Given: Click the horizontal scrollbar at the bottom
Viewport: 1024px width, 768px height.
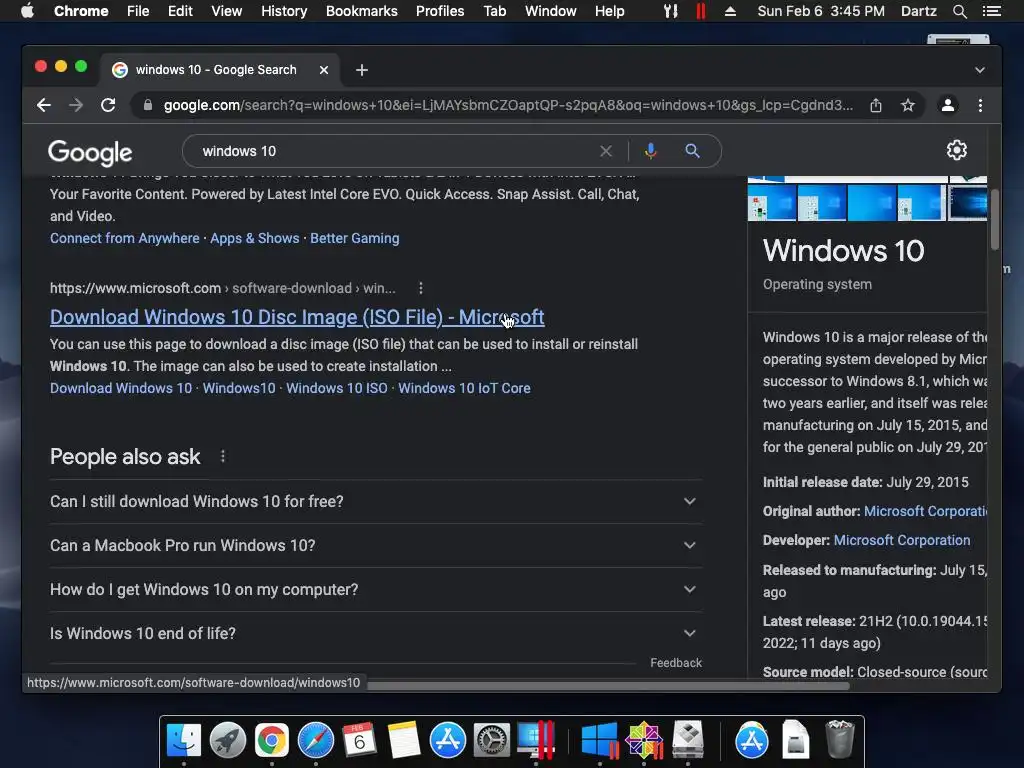Looking at the screenshot, I should click(x=608, y=686).
